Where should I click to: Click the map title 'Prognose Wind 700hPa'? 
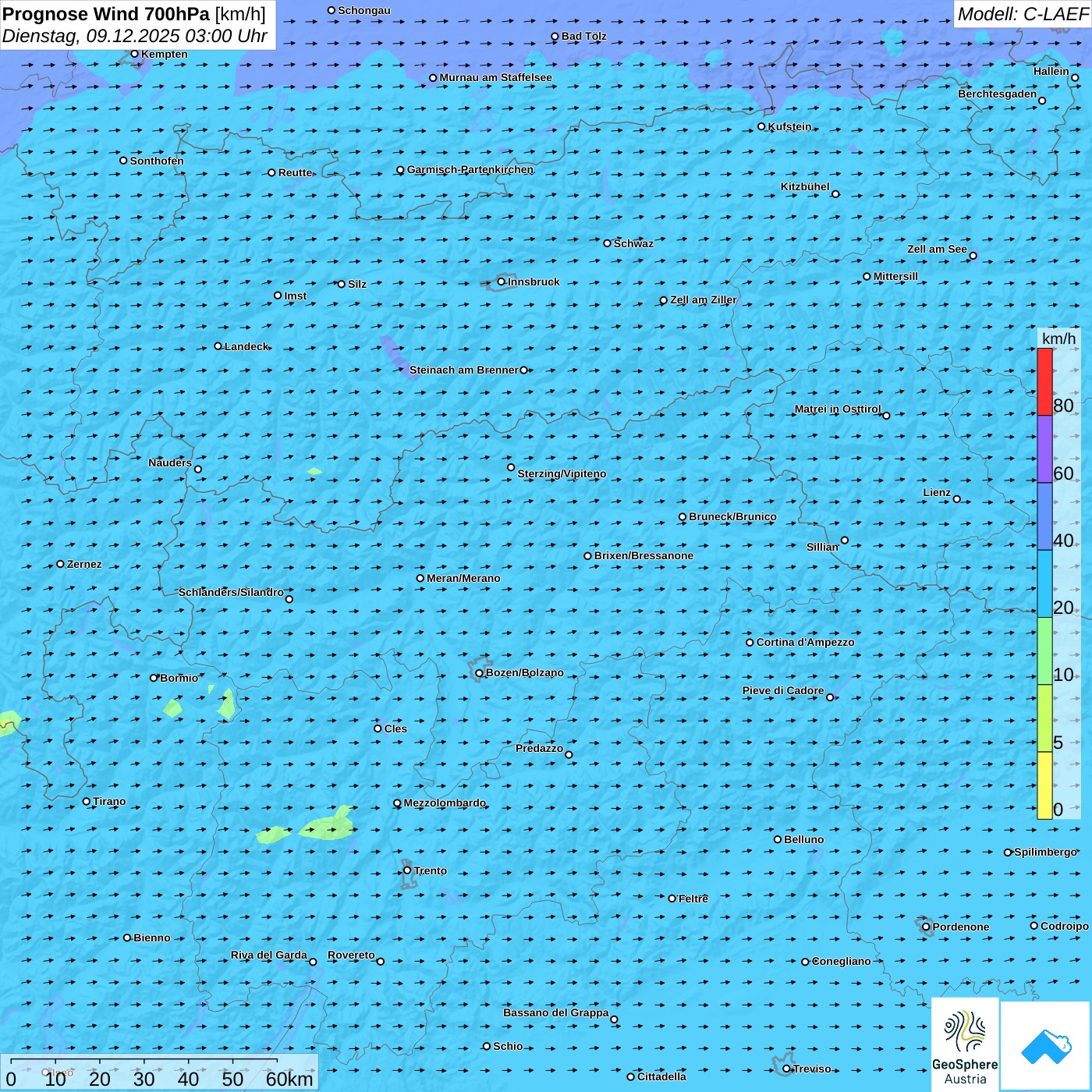click(106, 14)
